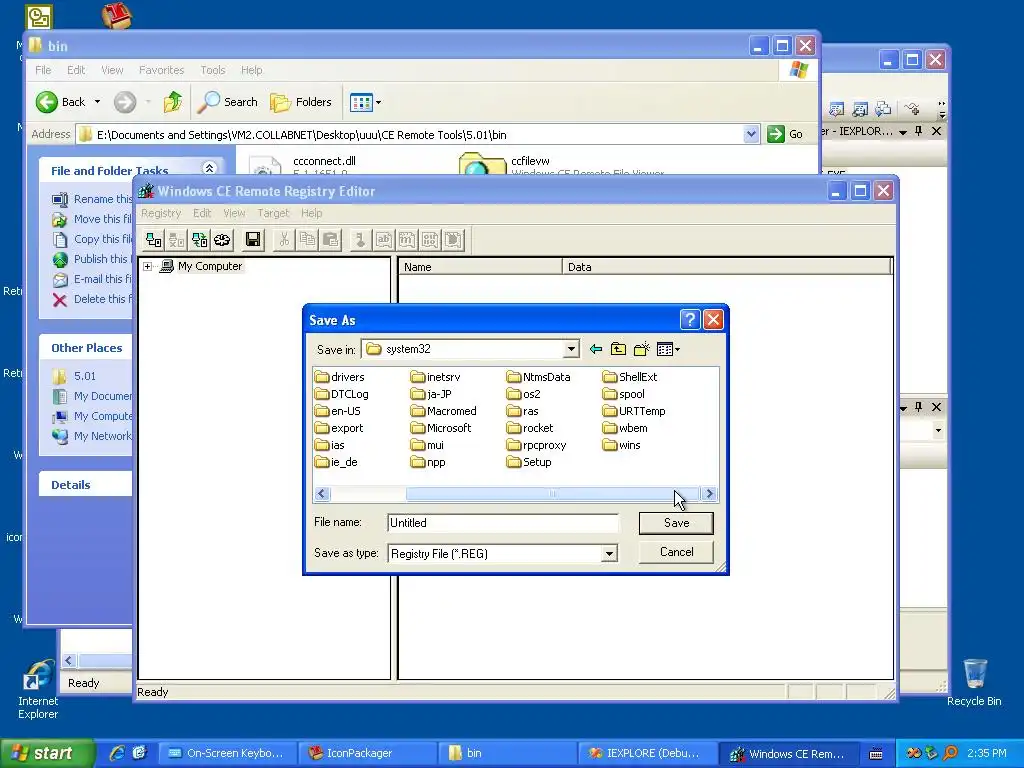This screenshot has height=768, width=1024.
Task: Open the Tools menu in bin window
Action: pos(213,70)
